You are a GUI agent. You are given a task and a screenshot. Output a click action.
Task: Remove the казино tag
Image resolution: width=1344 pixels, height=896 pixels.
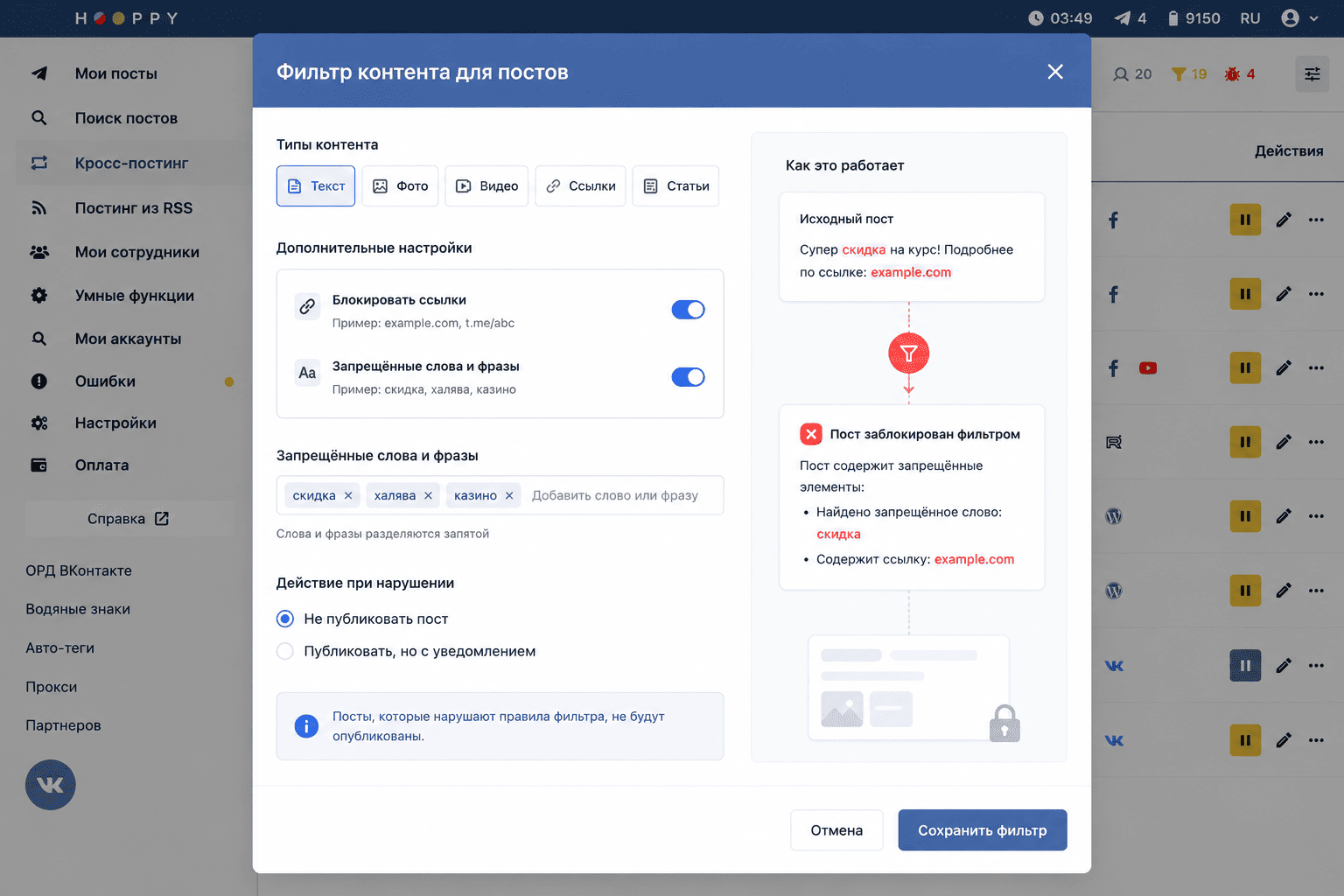509,495
